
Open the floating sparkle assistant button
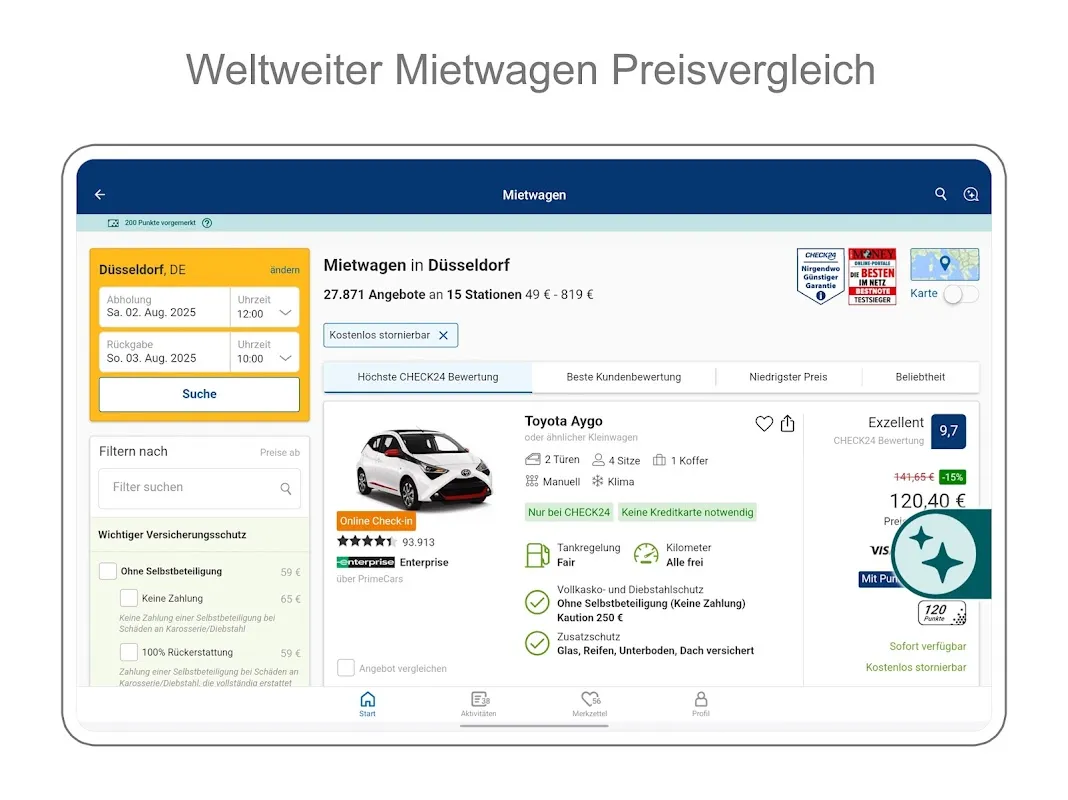click(939, 554)
